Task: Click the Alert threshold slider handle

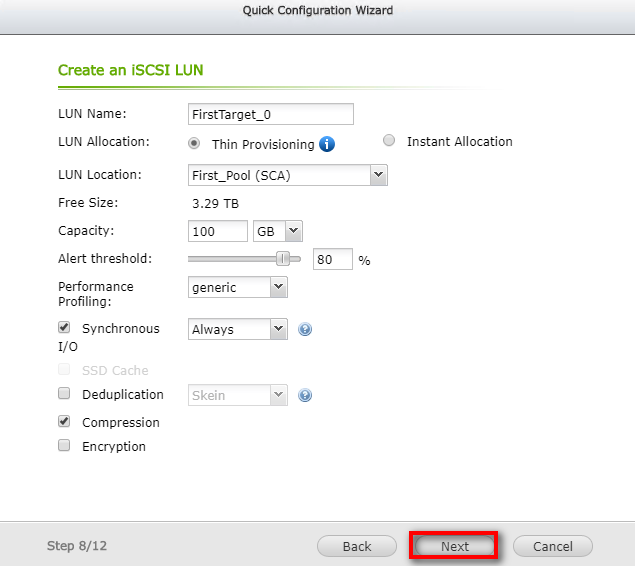Action: [283, 258]
